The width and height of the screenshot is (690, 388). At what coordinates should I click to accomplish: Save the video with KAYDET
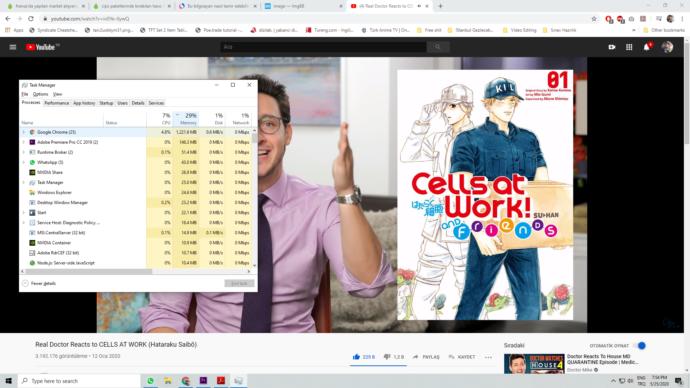pyautogui.click(x=462, y=357)
